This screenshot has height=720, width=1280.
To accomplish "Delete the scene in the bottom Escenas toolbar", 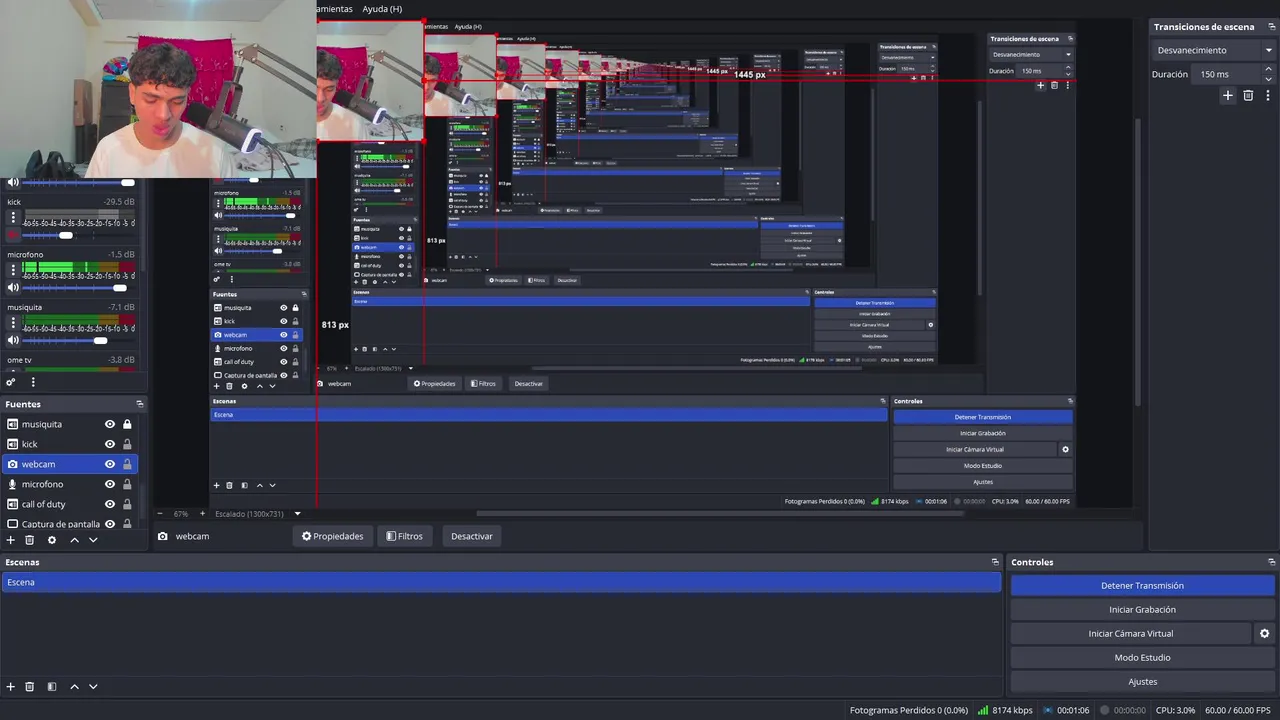I will (30, 687).
